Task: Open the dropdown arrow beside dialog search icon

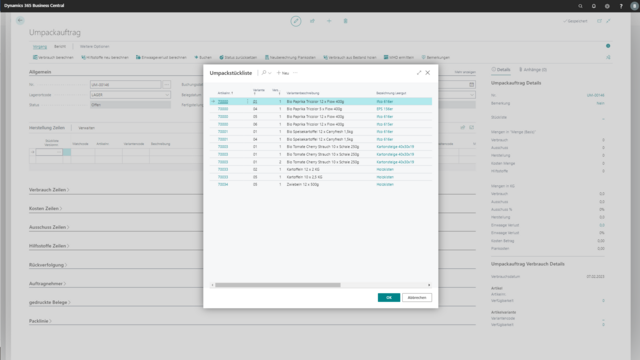Action: click(270, 73)
